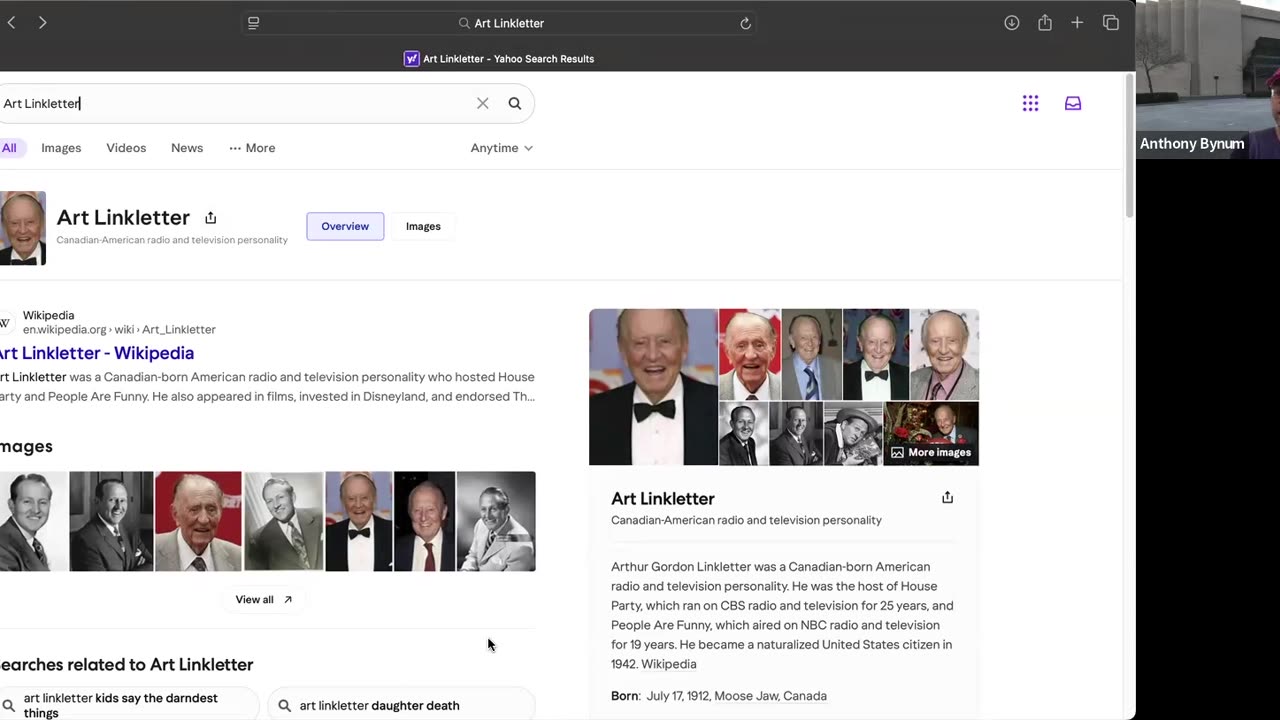Click View all images link
The height and width of the screenshot is (720, 1280).
click(264, 600)
